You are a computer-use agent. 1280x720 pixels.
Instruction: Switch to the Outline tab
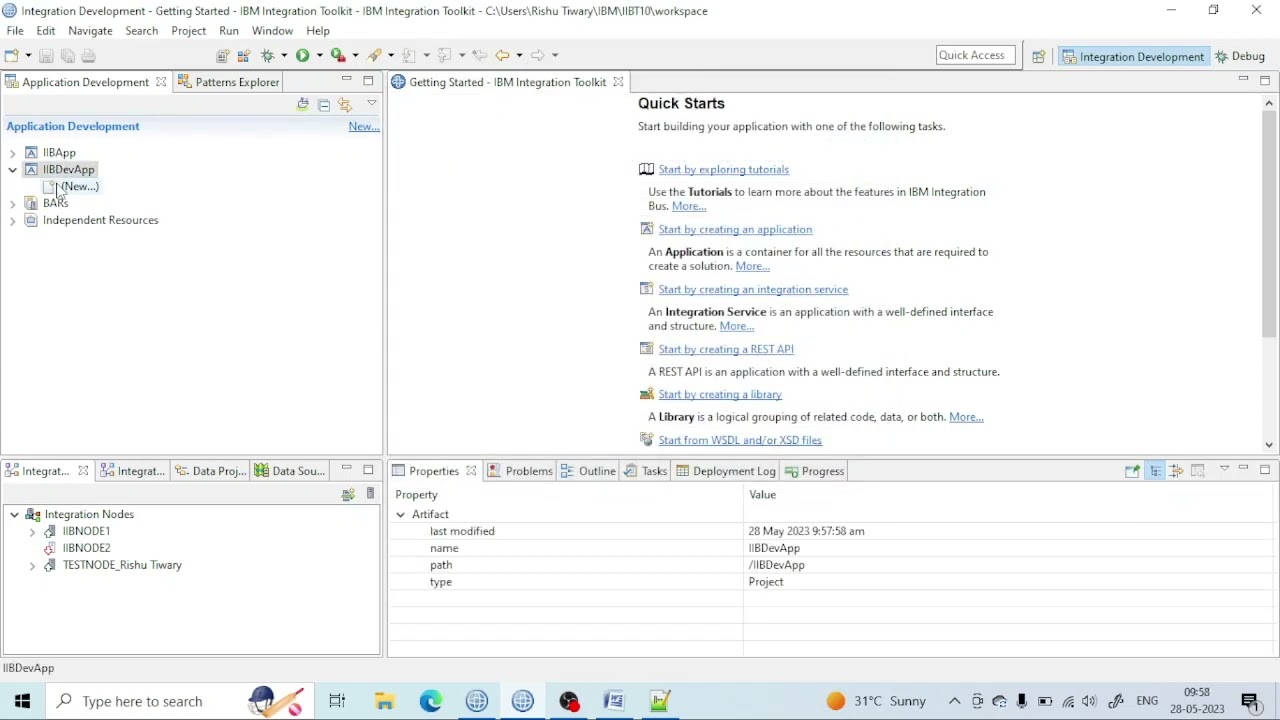(x=588, y=471)
